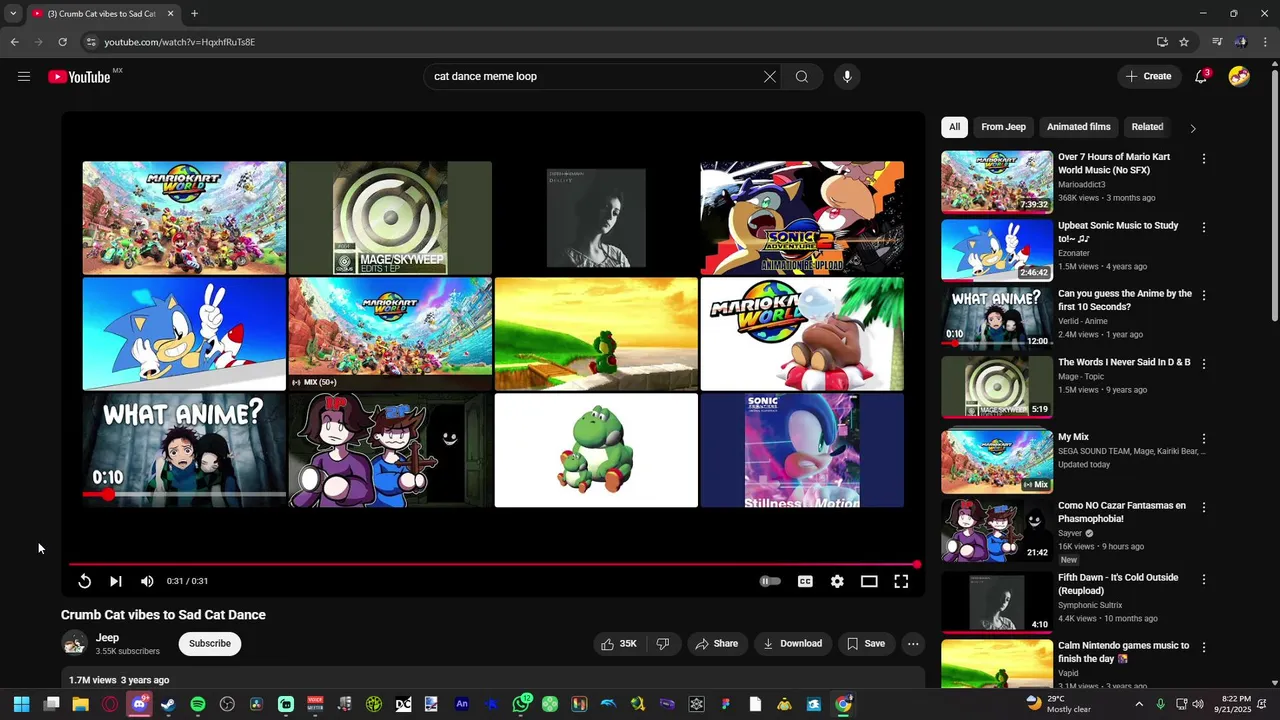Clear the search text with the X
The width and height of the screenshot is (1280, 720).
(770, 77)
